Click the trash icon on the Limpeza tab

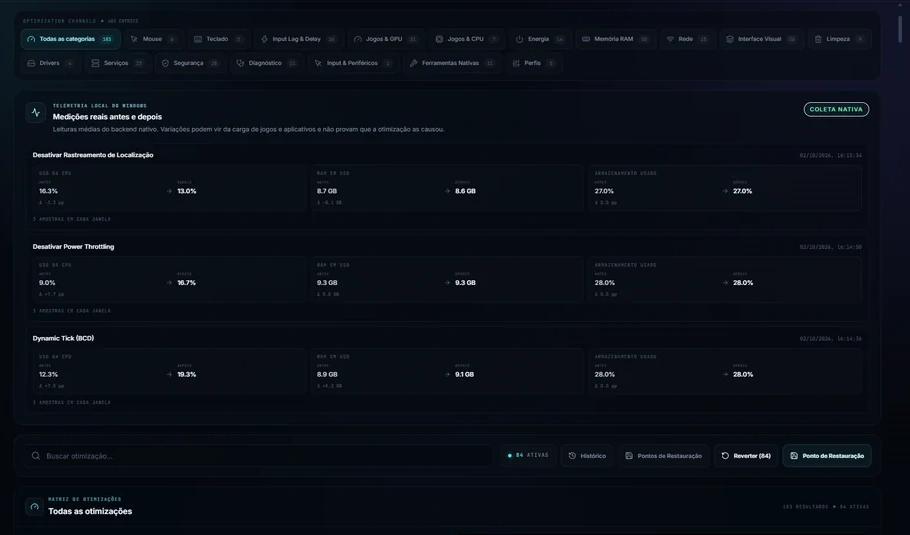[818, 39]
